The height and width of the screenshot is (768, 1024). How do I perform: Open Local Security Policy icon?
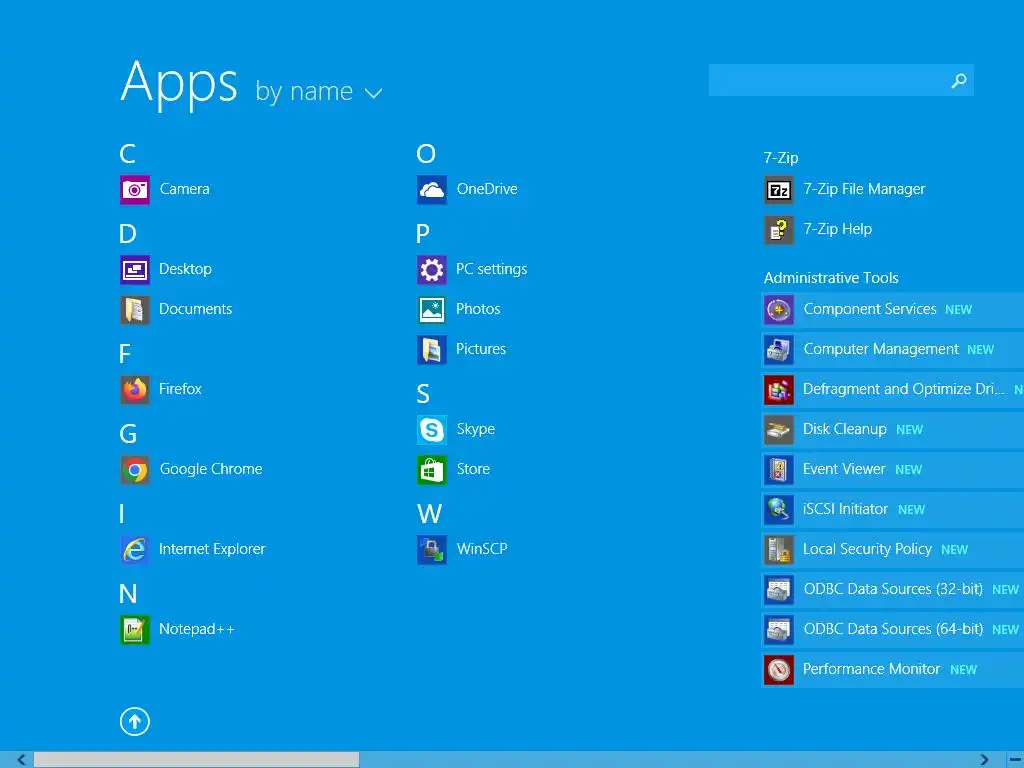[779, 550]
